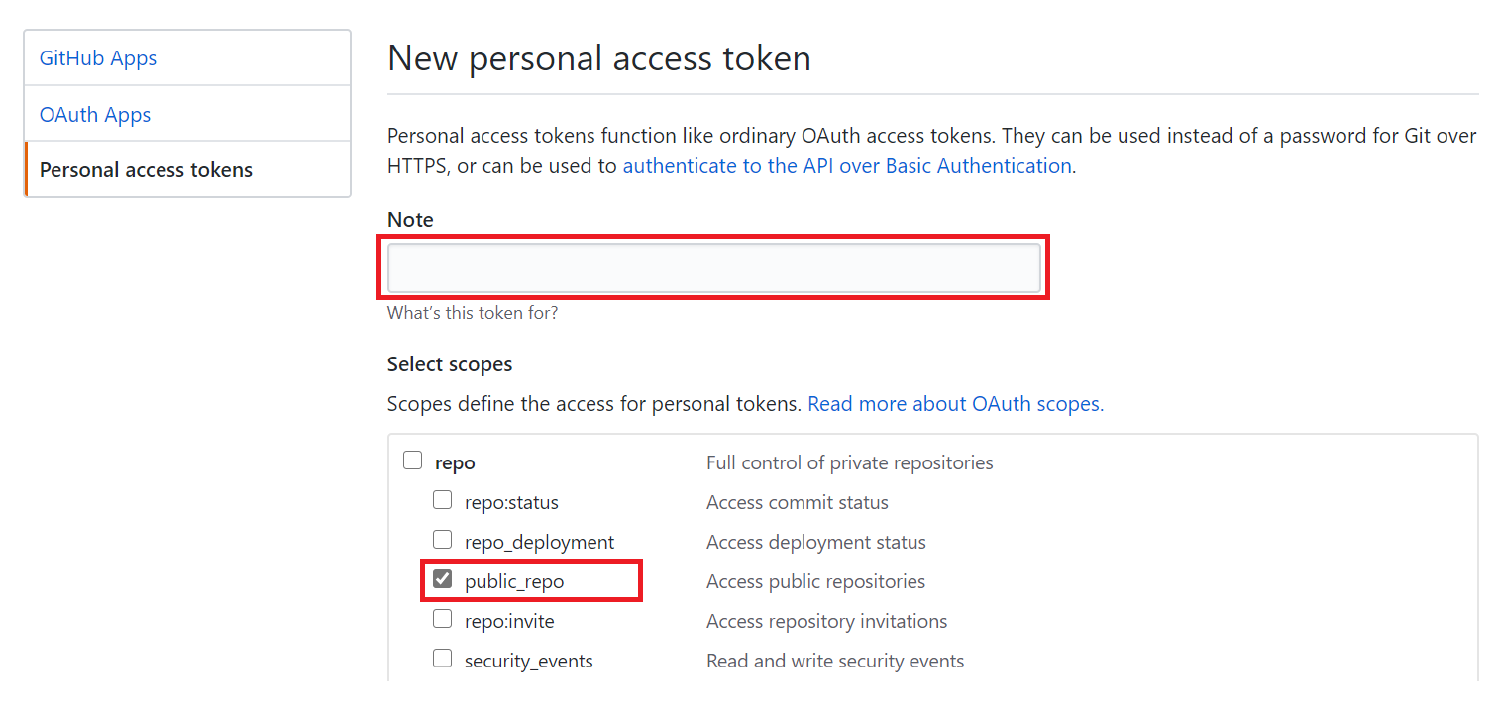Focus the Note text input field
The image size is (1500, 718).
[x=713, y=268]
